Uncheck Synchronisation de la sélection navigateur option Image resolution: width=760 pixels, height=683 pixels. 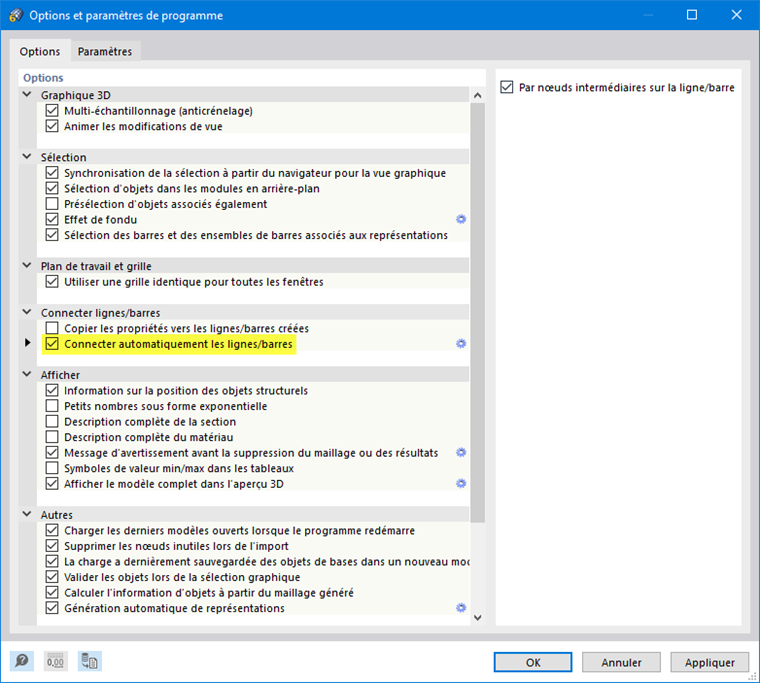52,173
